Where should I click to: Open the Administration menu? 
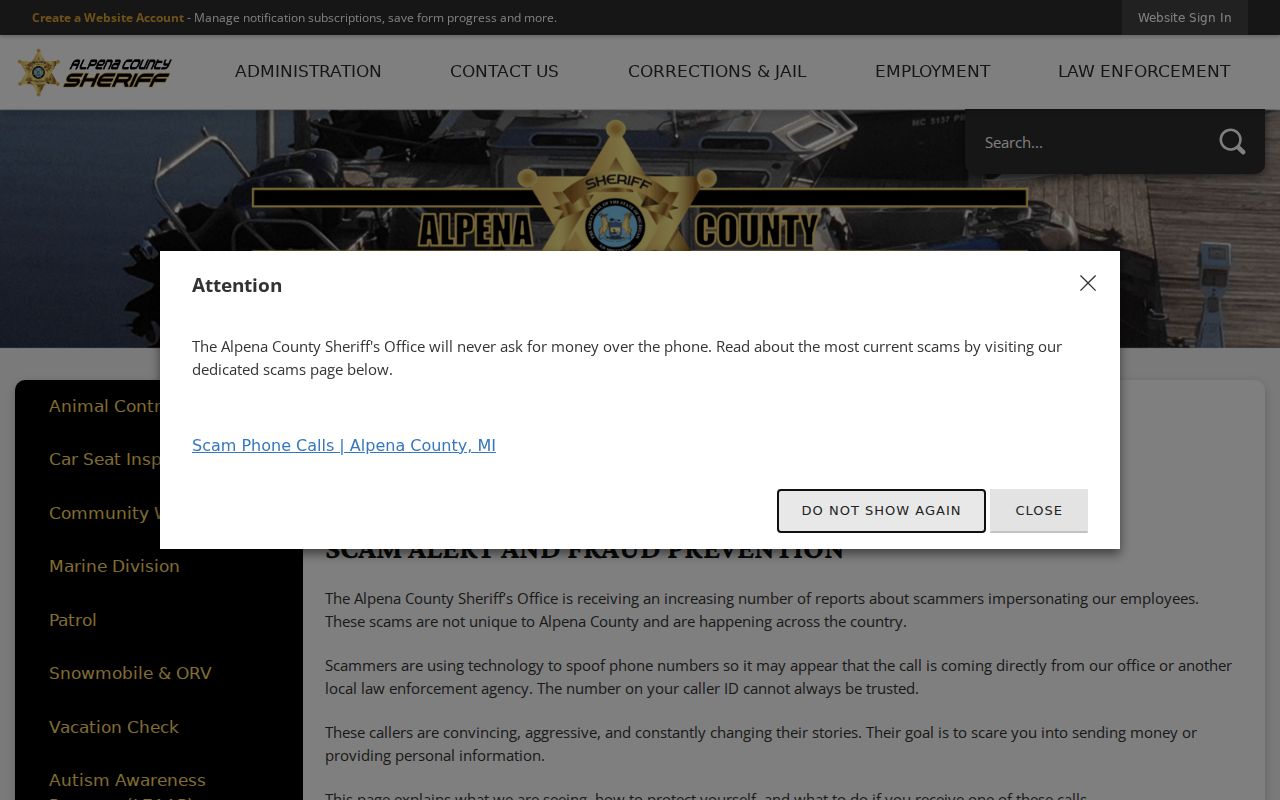308,72
